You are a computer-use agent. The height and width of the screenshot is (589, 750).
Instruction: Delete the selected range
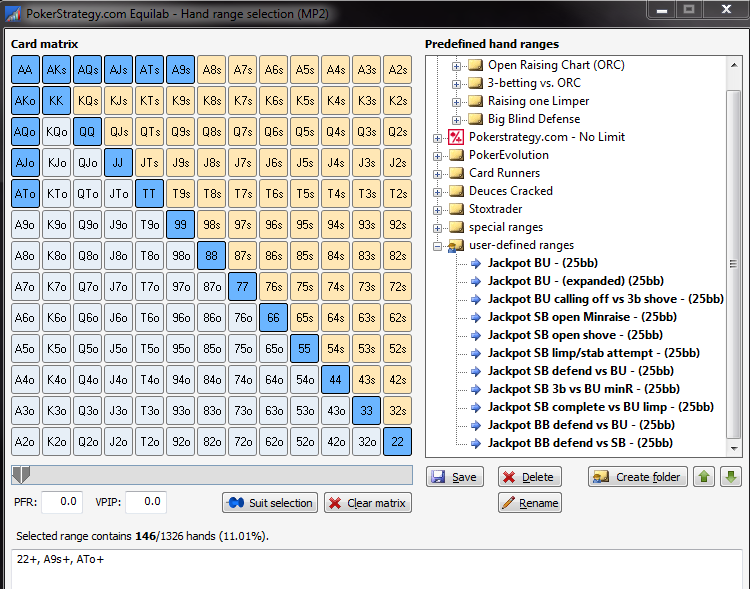tap(529, 477)
